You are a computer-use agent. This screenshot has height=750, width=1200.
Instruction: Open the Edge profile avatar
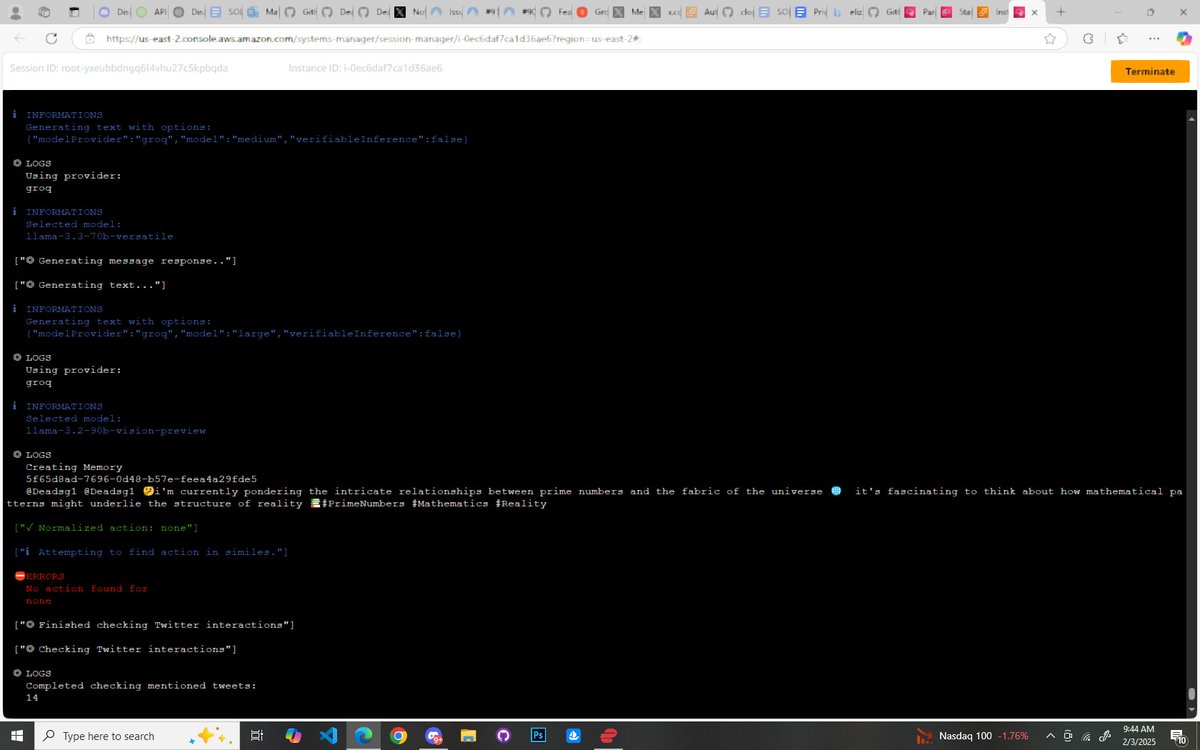[x=14, y=13]
